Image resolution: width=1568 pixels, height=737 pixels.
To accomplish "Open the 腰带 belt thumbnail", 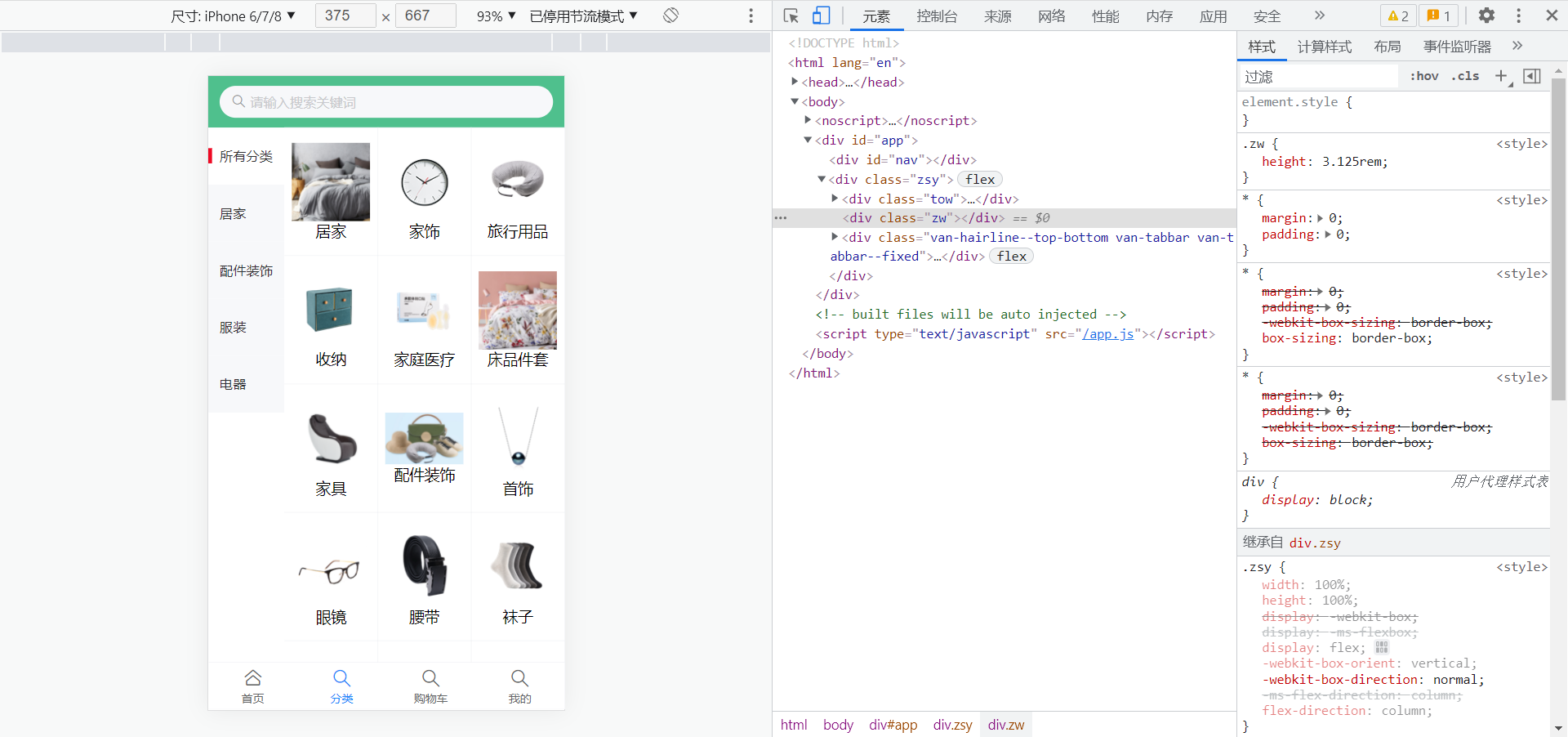I will coord(424,568).
